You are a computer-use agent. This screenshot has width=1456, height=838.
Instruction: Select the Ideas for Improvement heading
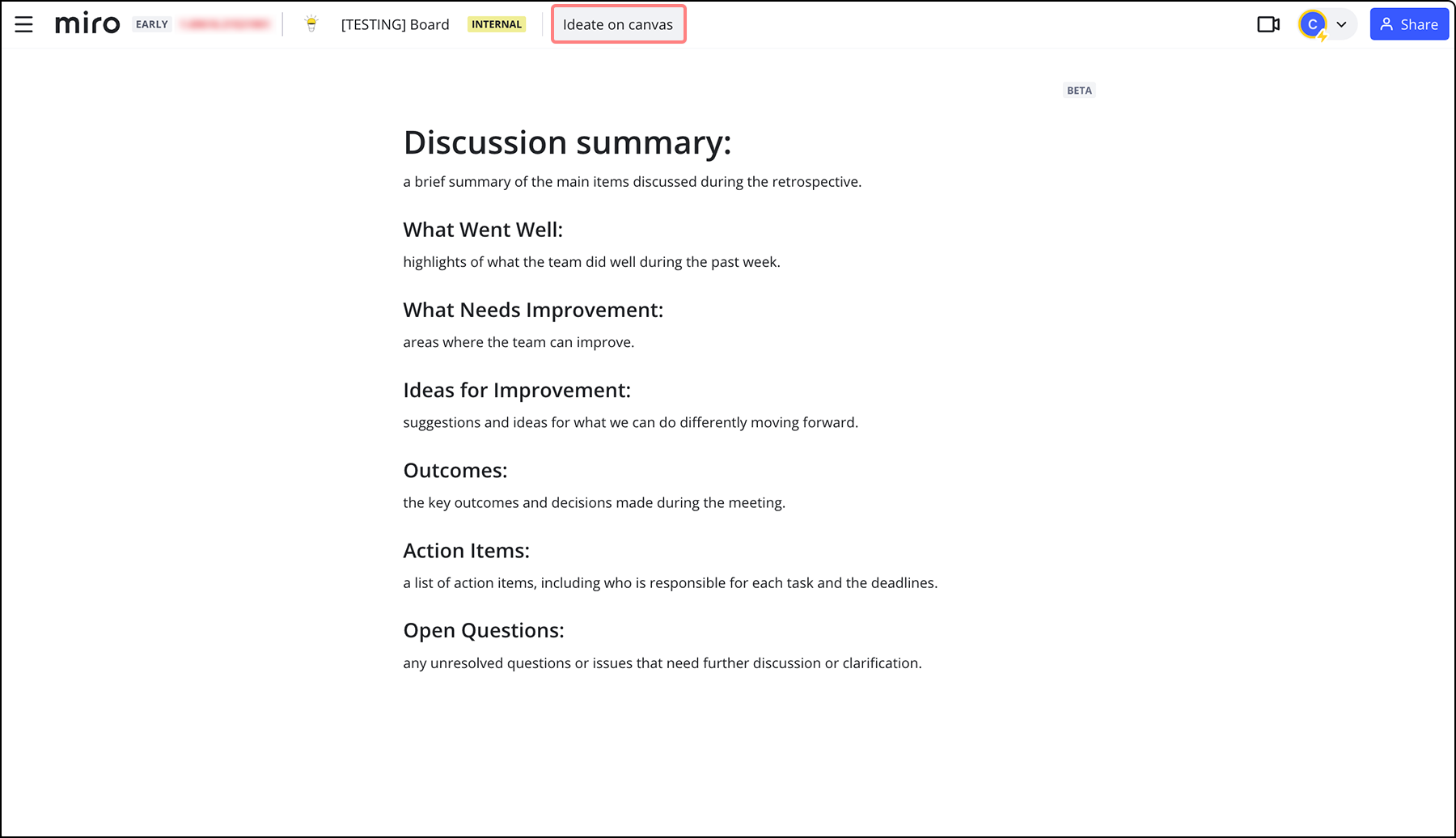click(517, 390)
